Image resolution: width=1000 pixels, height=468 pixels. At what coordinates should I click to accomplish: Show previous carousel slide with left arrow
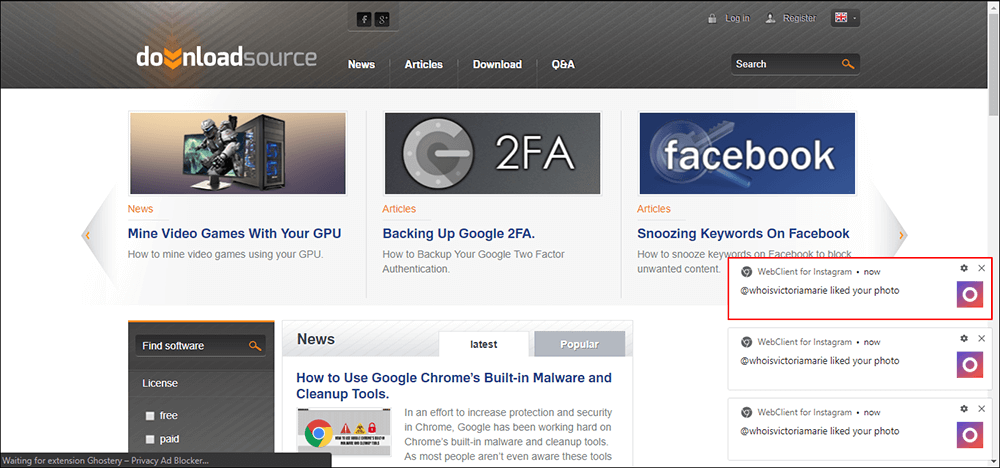[x=87, y=235]
